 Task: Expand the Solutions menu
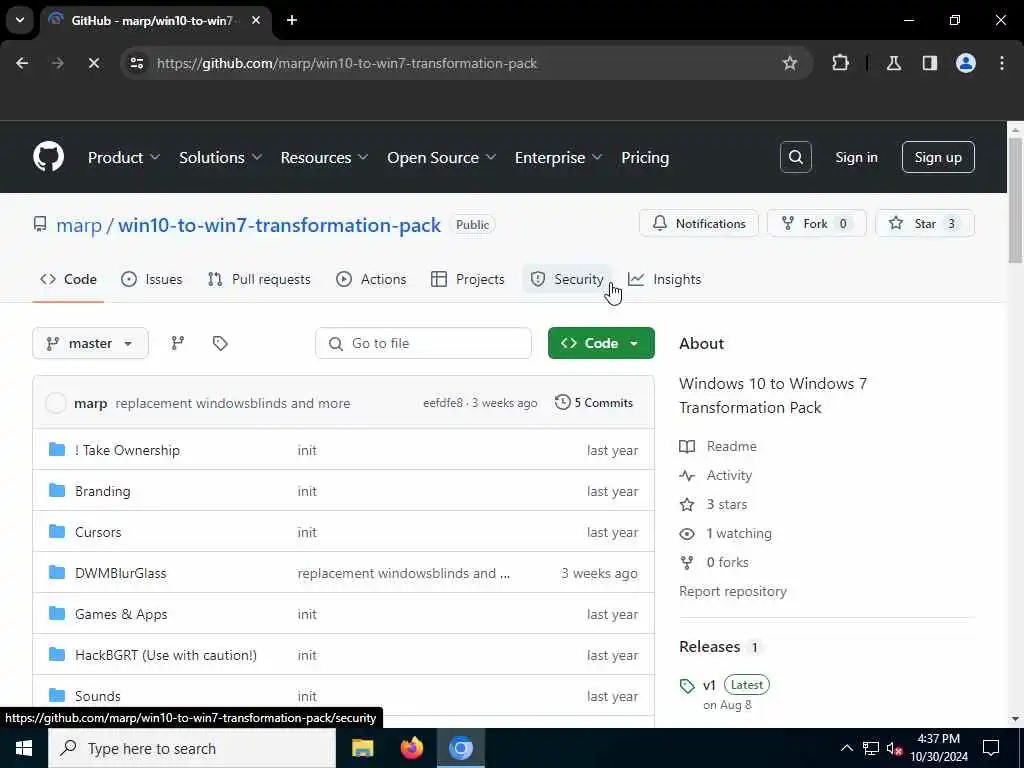(220, 157)
